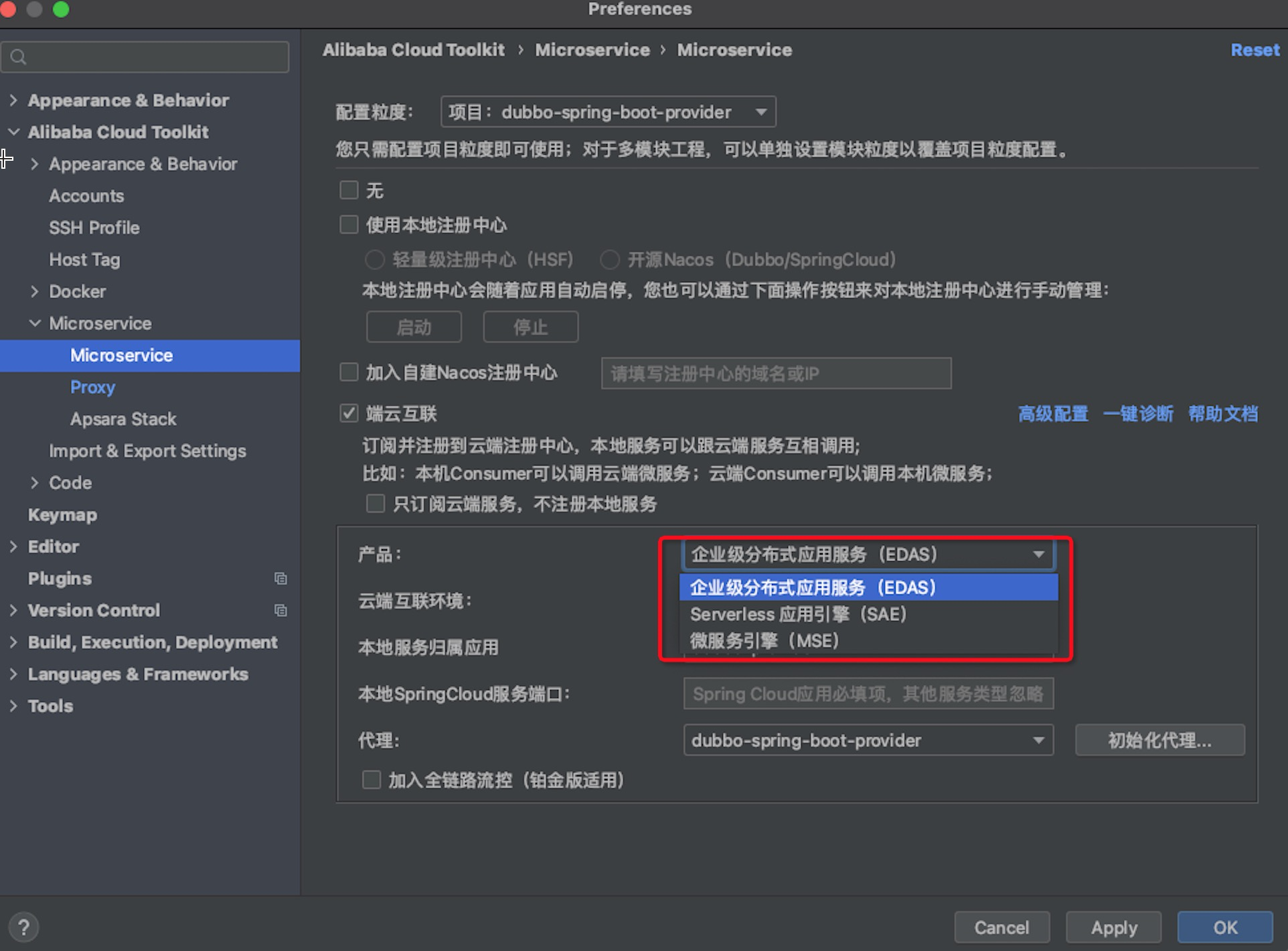This screenshot has height=951, width=1288.
Task: Expand Build, Execution, Deployment section
Action: click(13, 642)
